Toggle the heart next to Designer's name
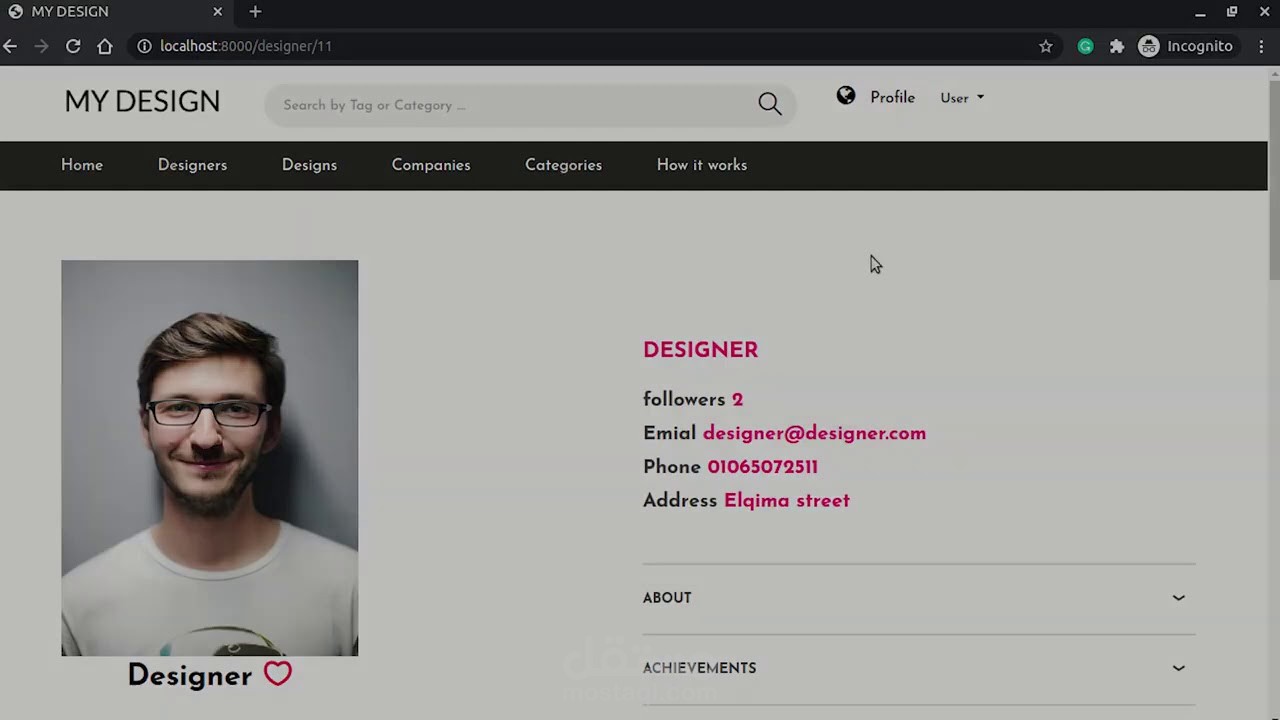The height and width of the screenshot is (720, 1280). tap(277, 674)
